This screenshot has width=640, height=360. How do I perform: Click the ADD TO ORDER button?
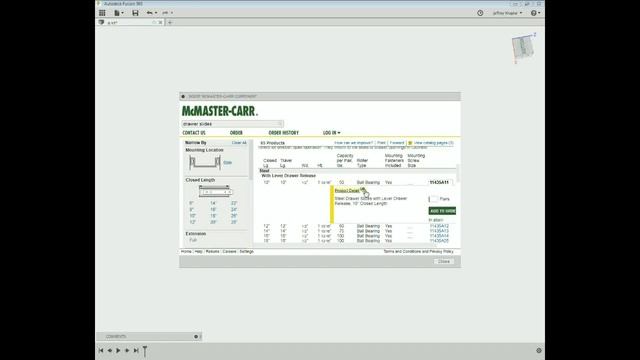(442, 211)
